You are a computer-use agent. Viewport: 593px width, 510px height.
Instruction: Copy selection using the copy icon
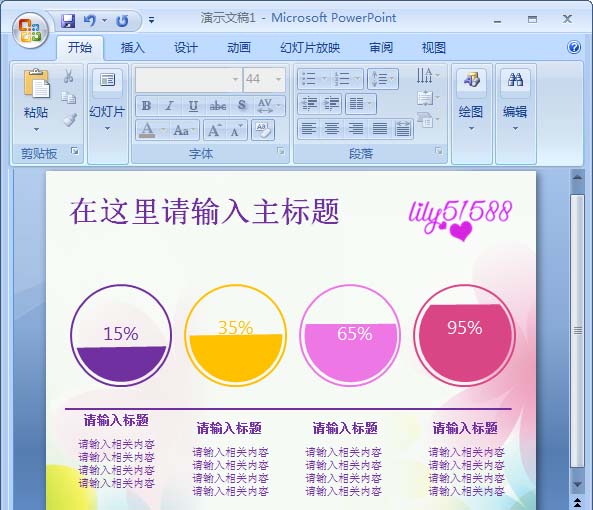click(68, 98)
